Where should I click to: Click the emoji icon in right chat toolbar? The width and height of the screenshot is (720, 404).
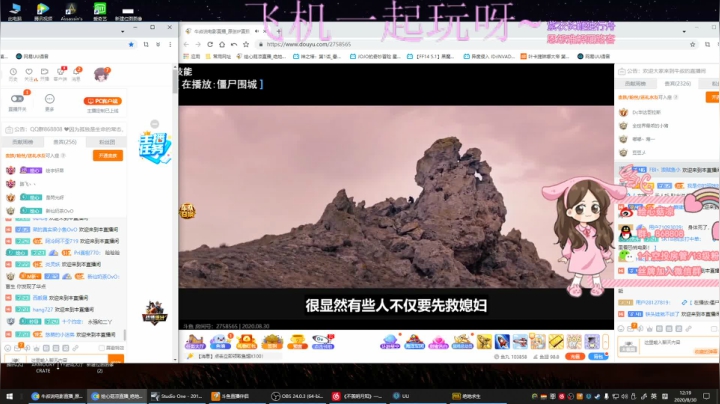[x=621, y=329]
